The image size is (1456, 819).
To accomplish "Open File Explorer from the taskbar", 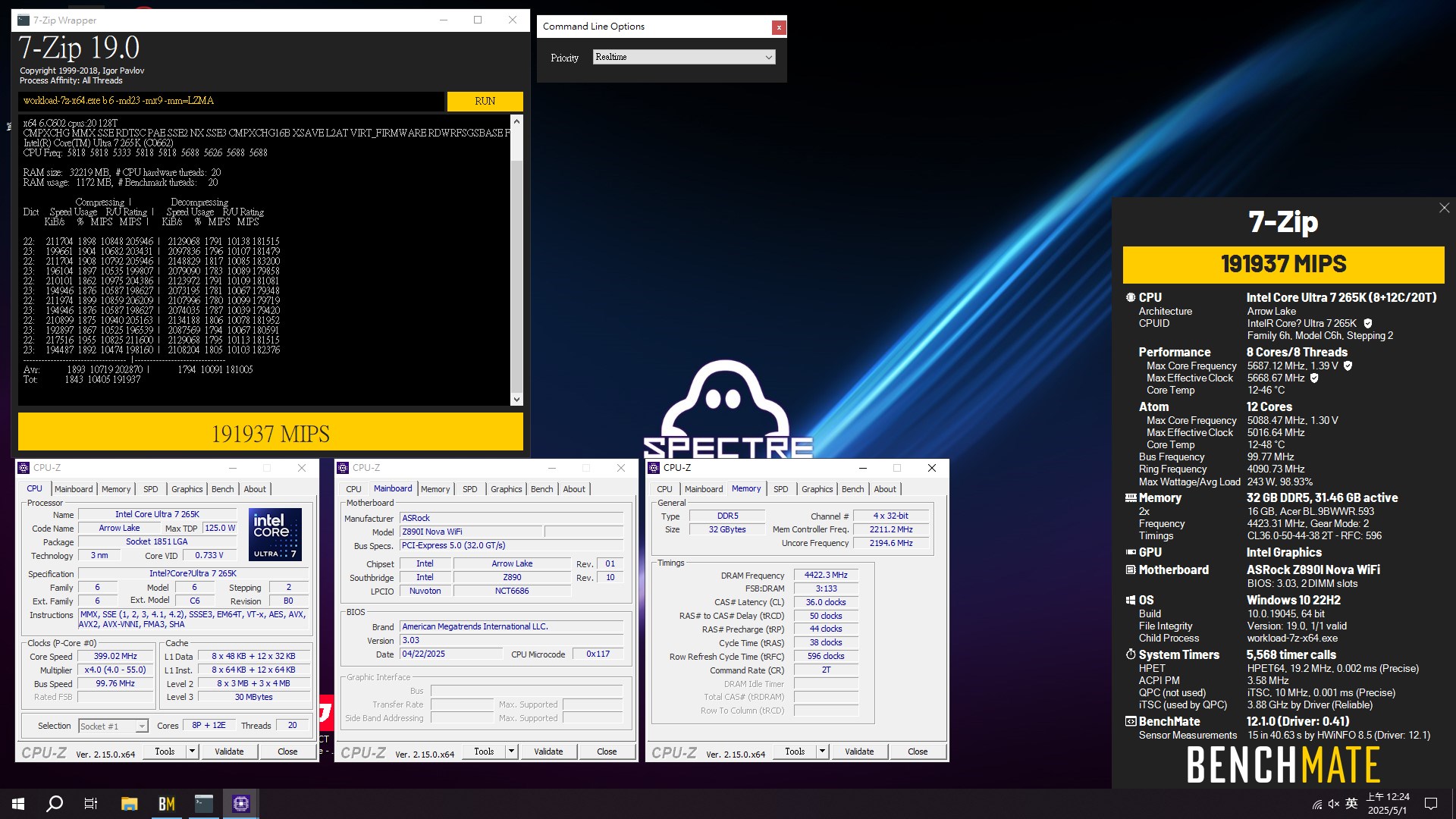I will pyautogui.click(x=130, y=804).
